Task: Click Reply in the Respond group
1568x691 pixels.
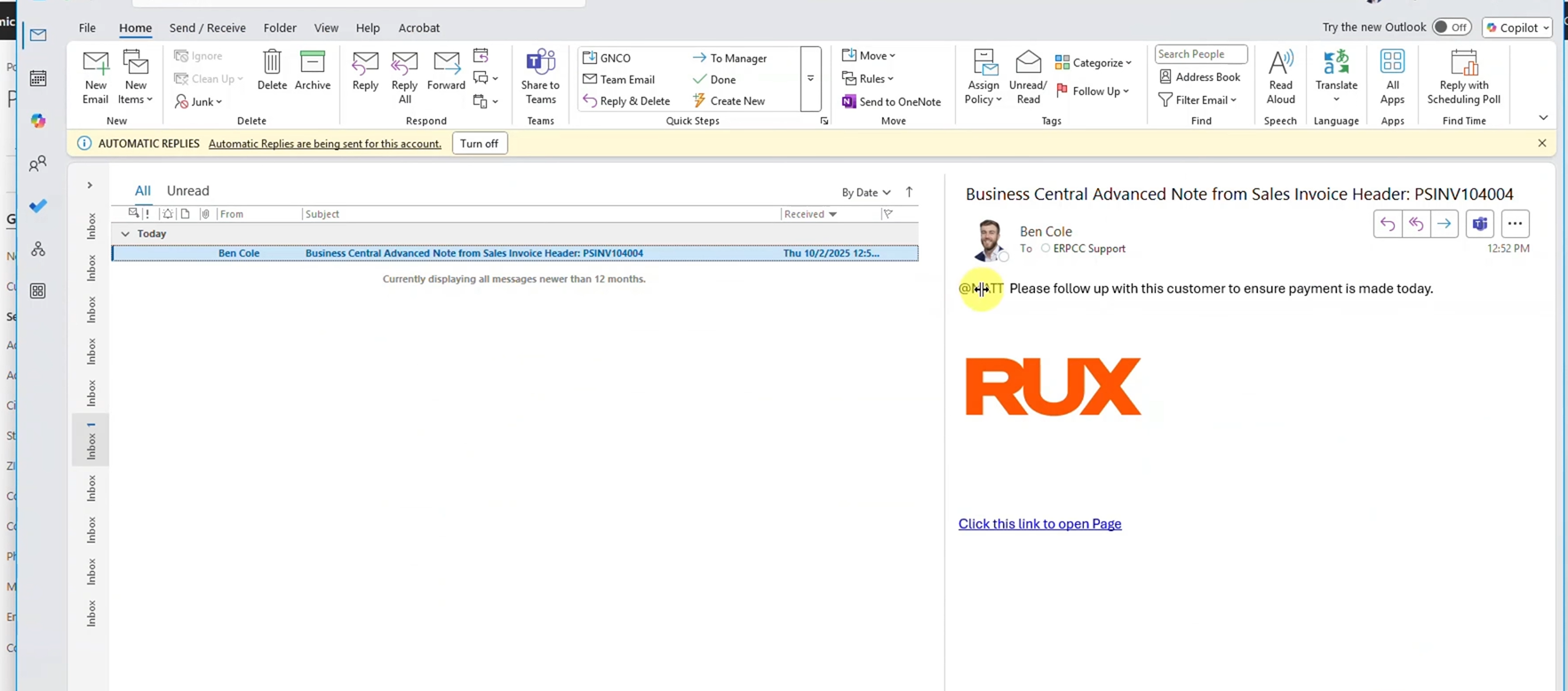Action: [365, 70]
